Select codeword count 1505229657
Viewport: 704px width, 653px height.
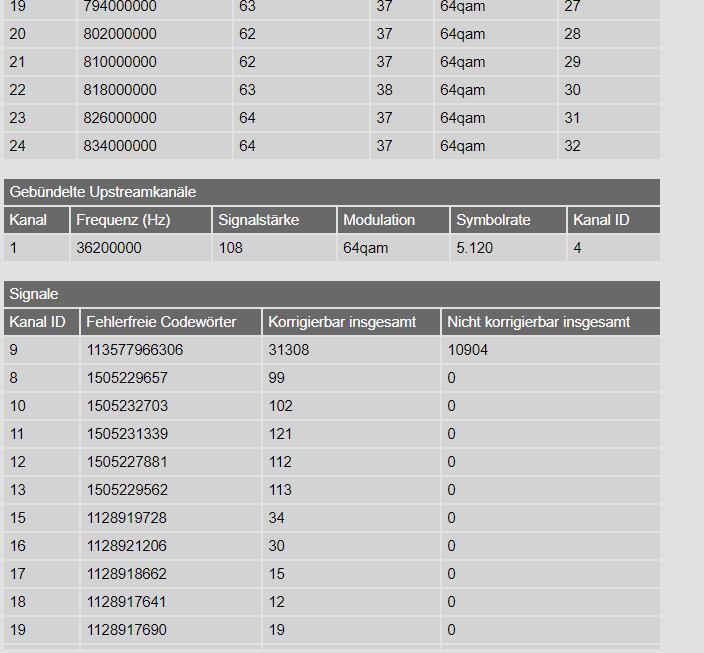click(127, 378)
